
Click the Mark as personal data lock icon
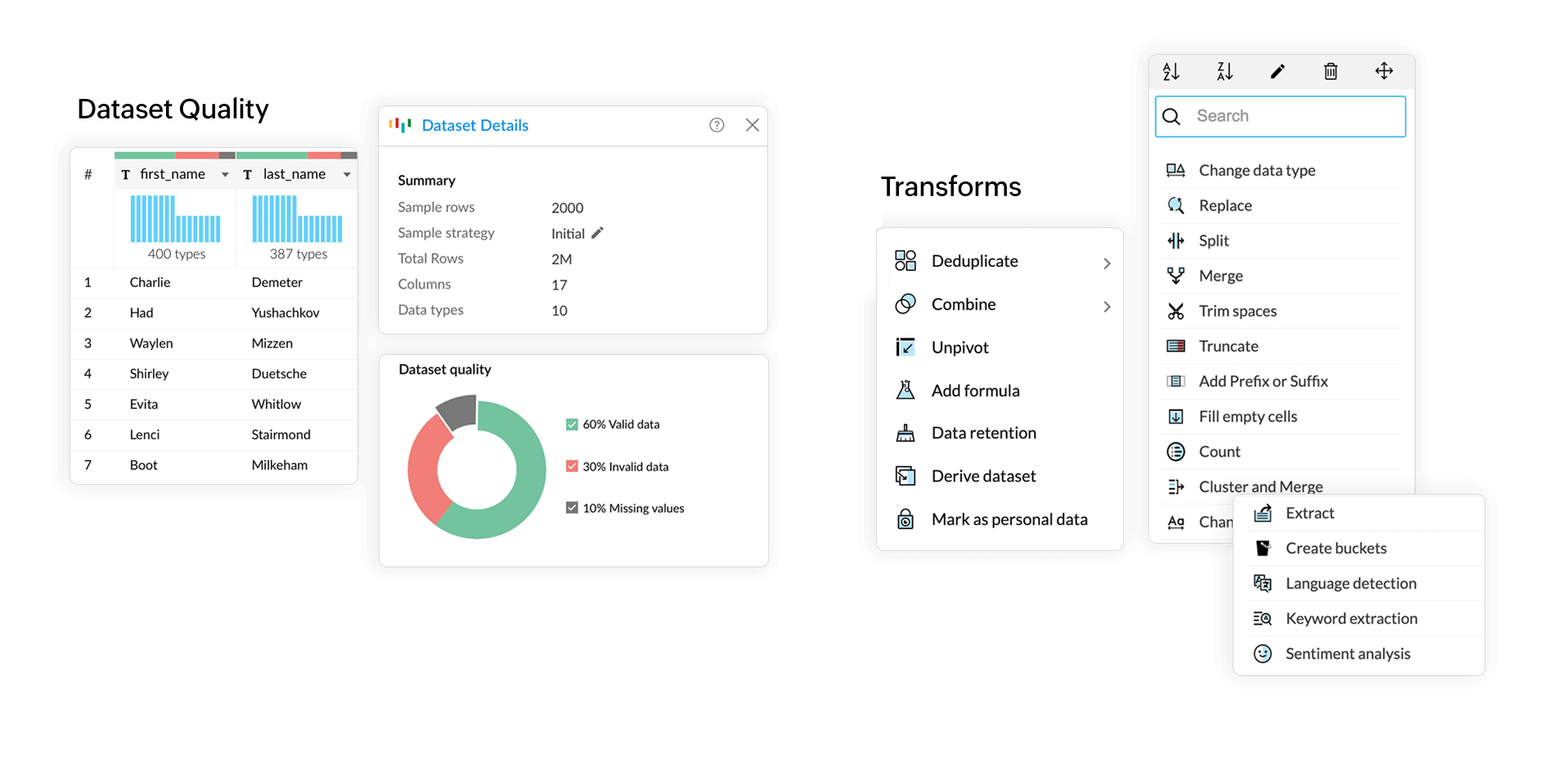905,520
